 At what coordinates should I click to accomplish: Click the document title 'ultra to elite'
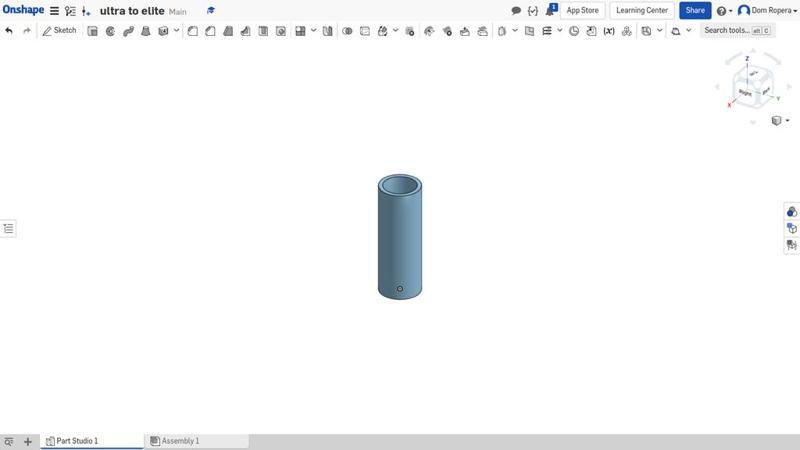pyautogui.click(x=132, y=11)
